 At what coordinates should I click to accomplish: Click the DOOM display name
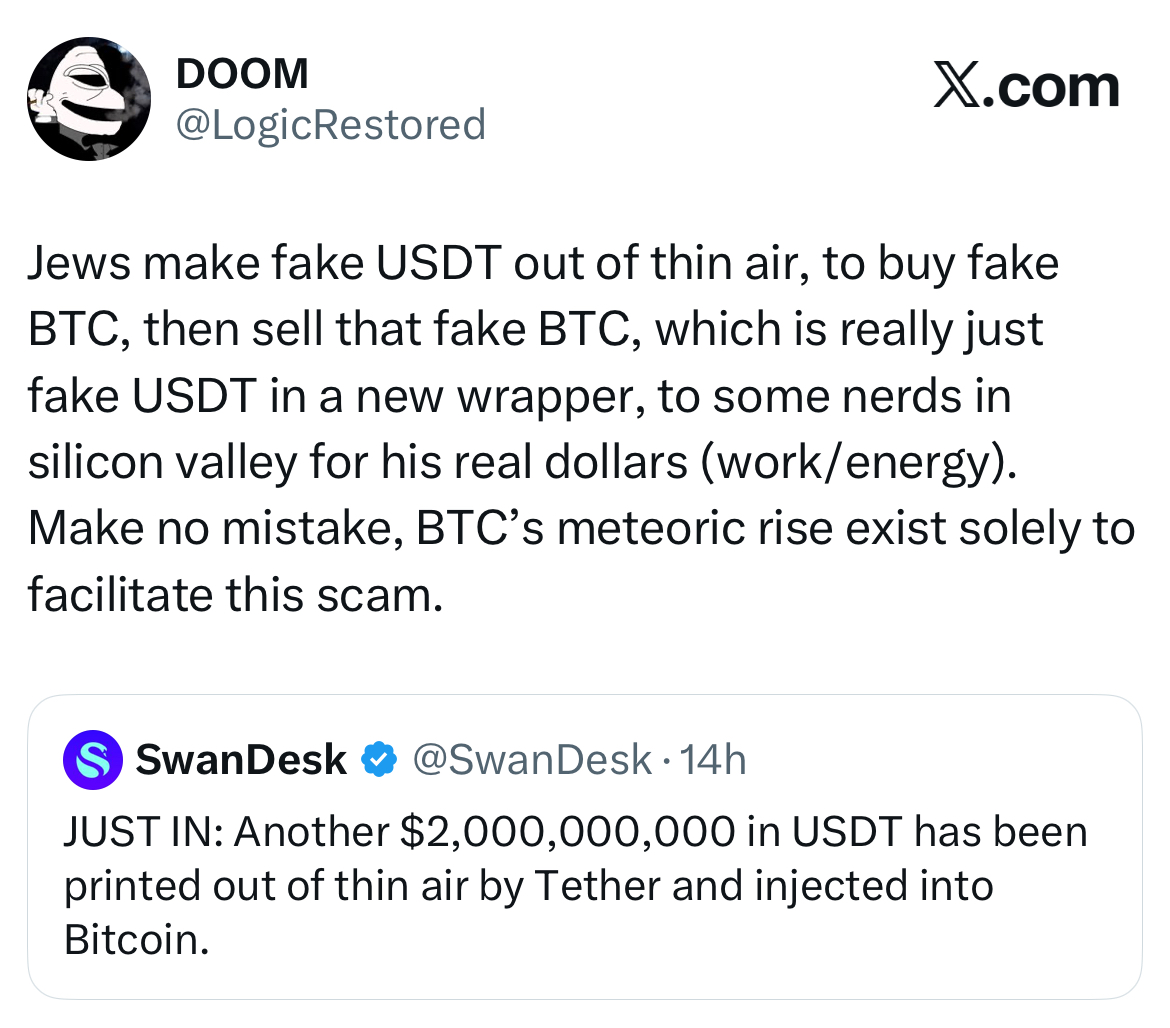[242, 73]
